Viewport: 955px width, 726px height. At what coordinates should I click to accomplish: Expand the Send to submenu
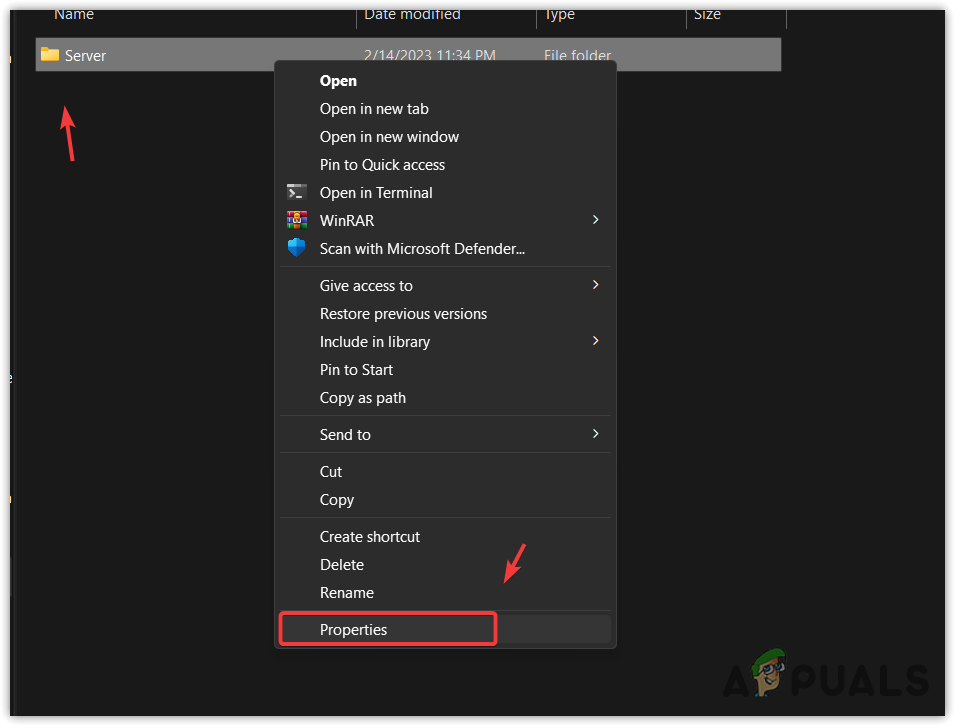[x=596, y=434]
